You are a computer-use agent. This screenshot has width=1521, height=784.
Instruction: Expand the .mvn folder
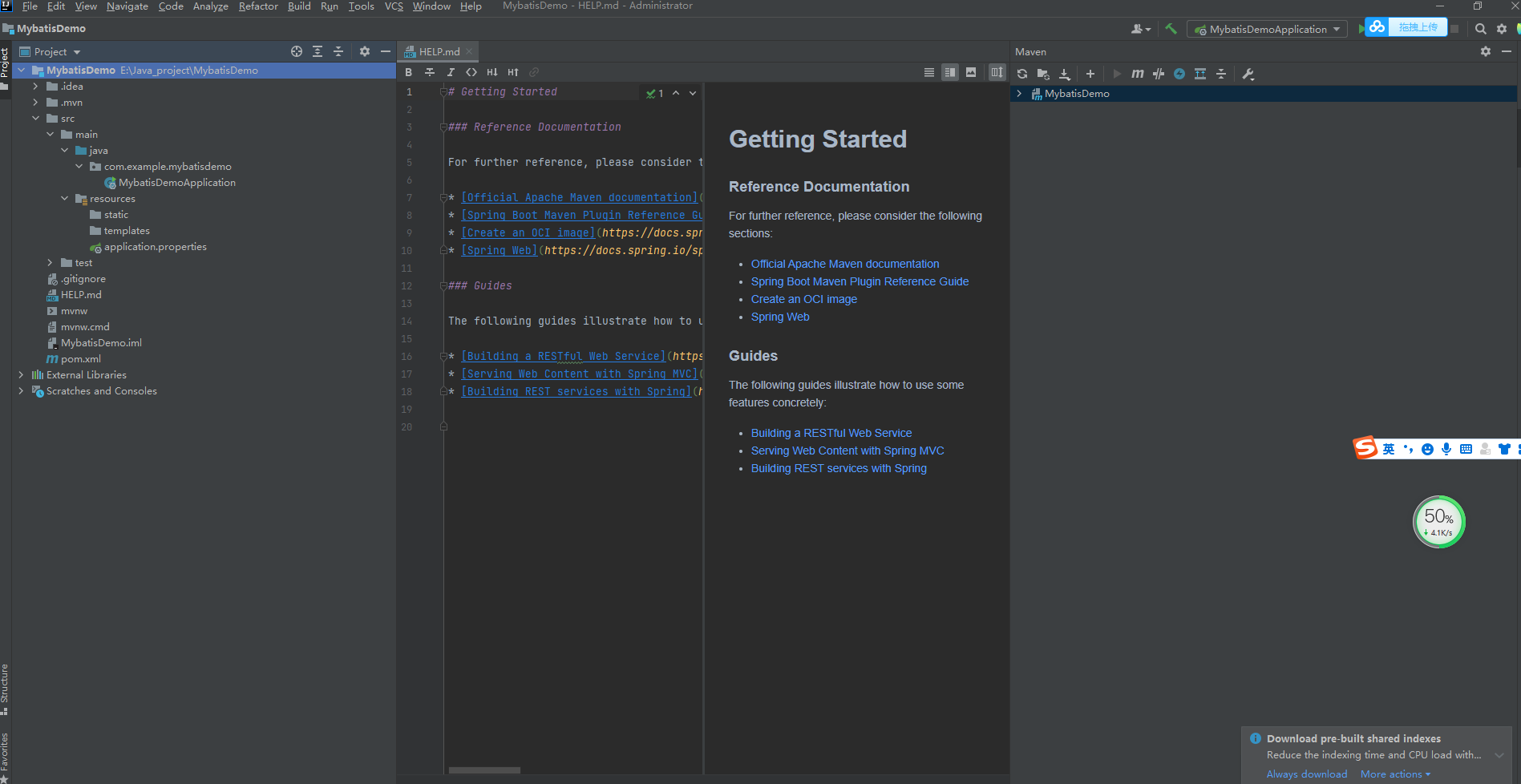tap(35, 103)
